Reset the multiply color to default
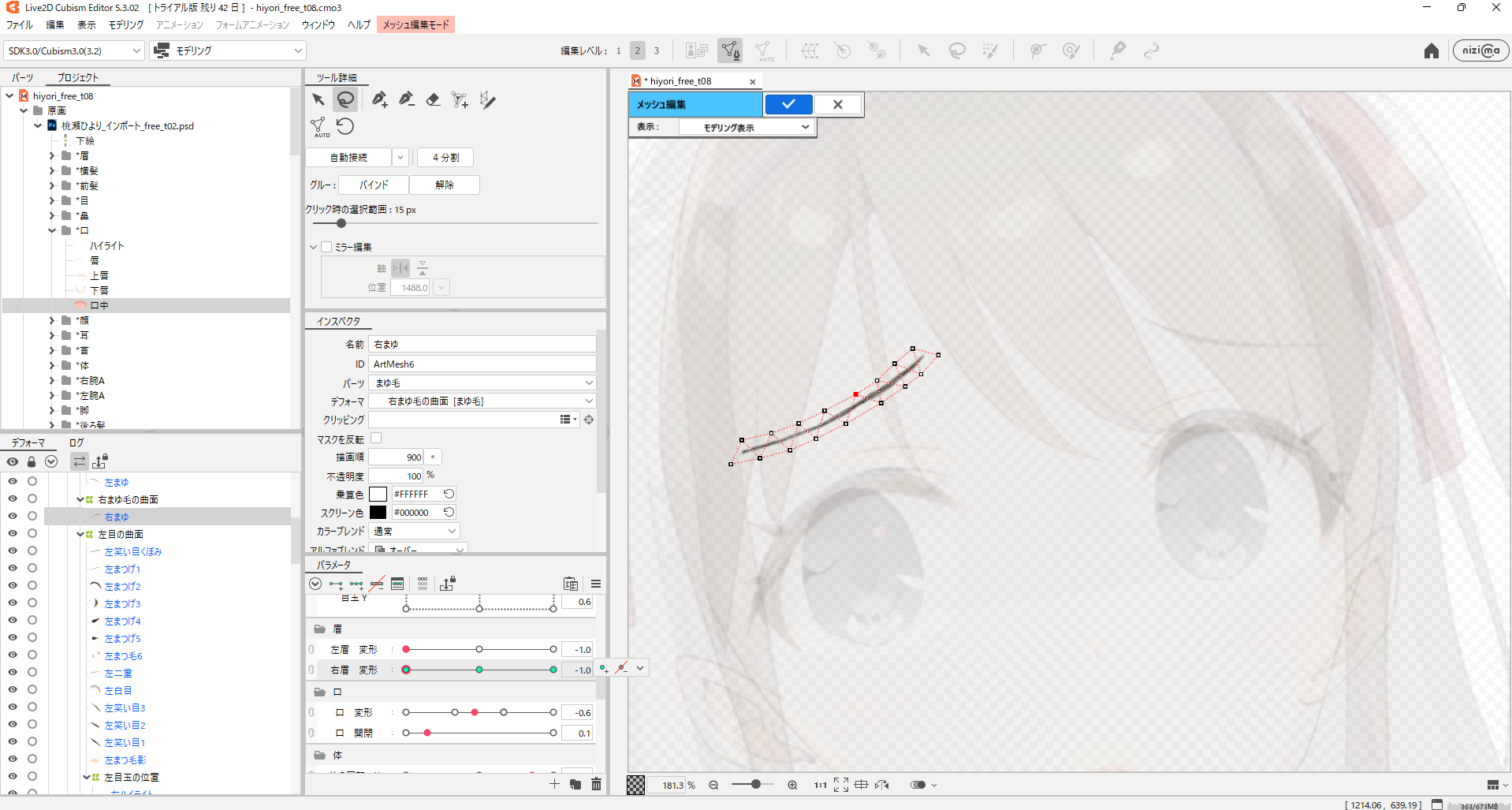This screenshot has height=810, width=1512. 449,494
